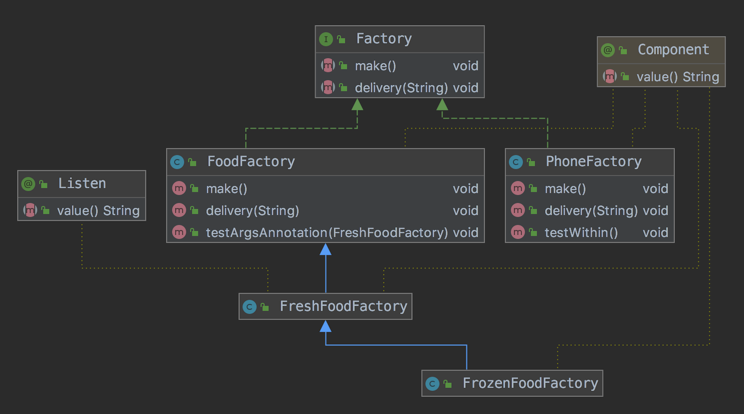Viewport: 744px width, 414px height.
Task: Click the class icon beside FreshFoodFactory
Action: [249, 307]
